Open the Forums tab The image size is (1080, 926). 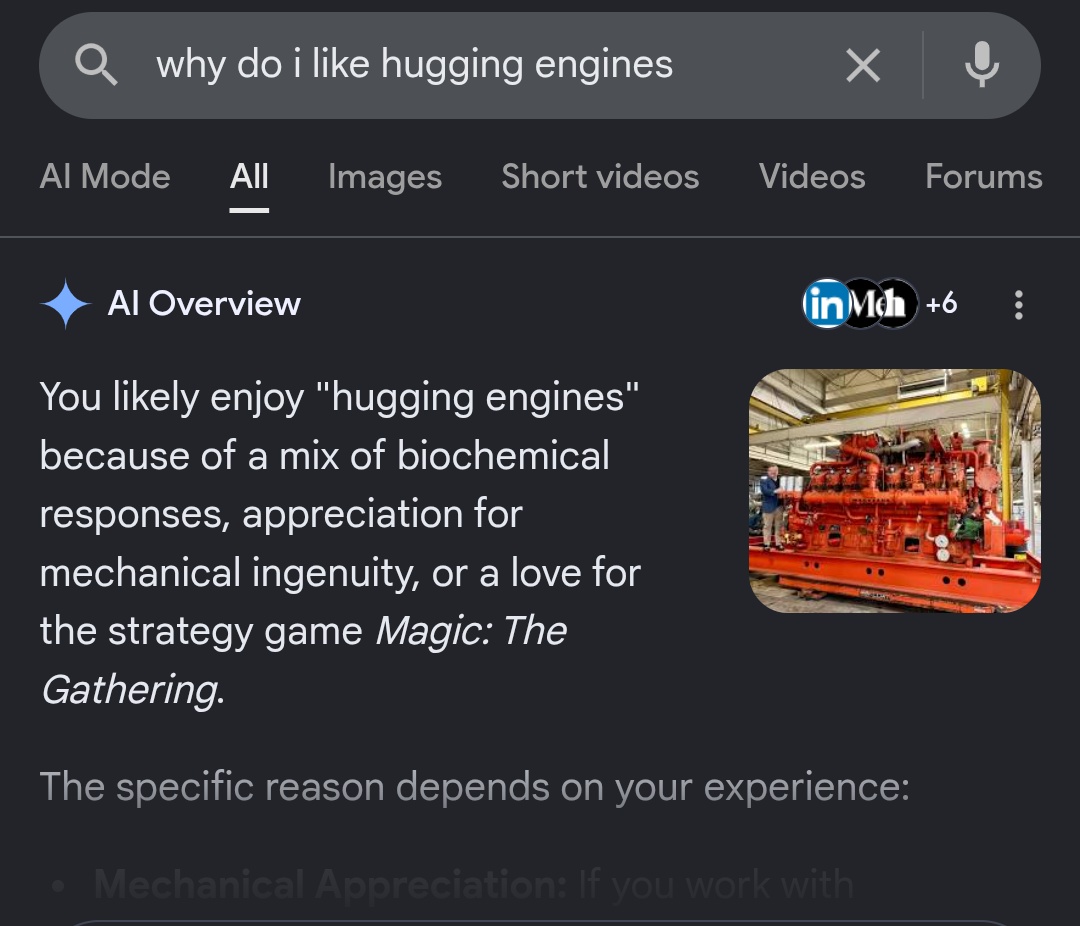pos(984,176)
